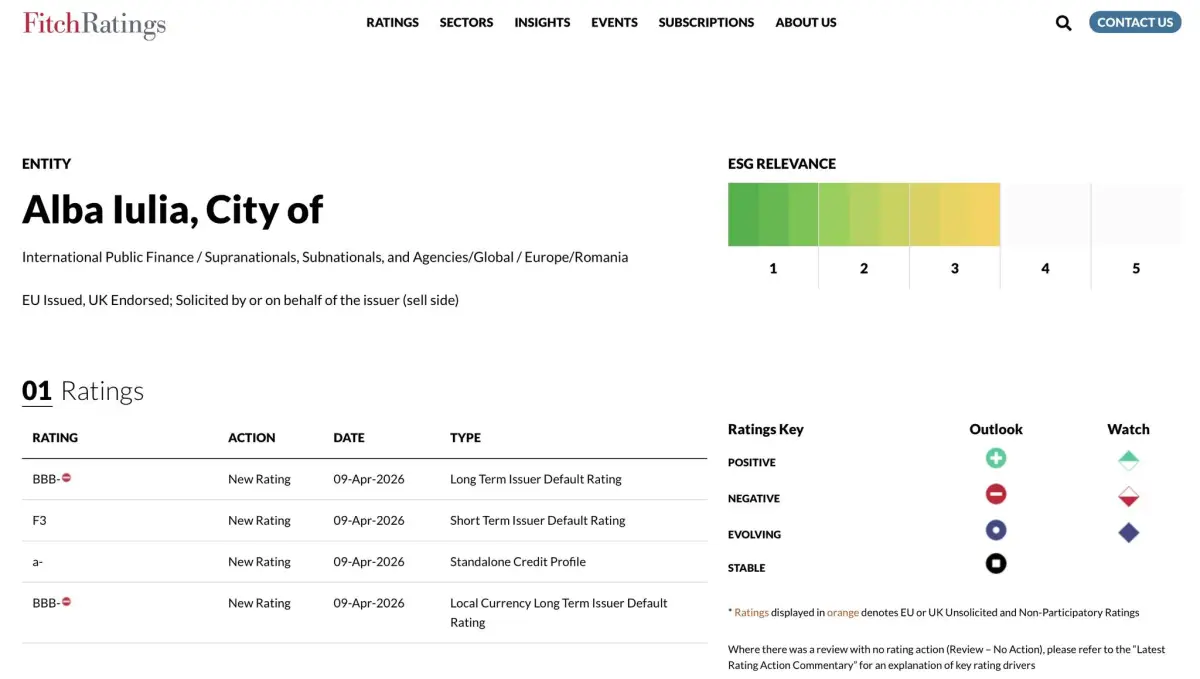Go to the Events menu
Screen dimensions: 1200x679
614,22
